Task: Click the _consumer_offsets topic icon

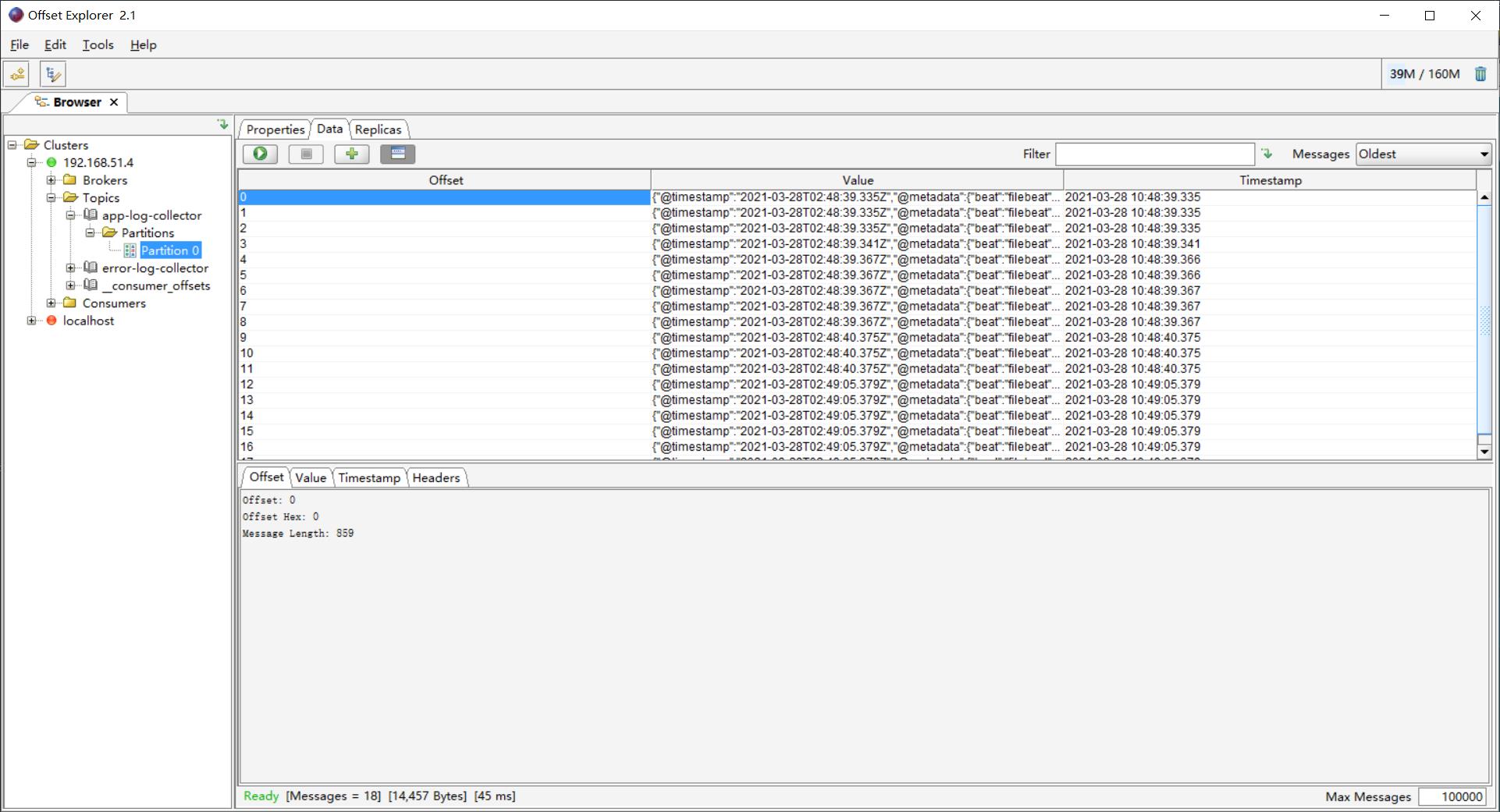Action: 91,285
